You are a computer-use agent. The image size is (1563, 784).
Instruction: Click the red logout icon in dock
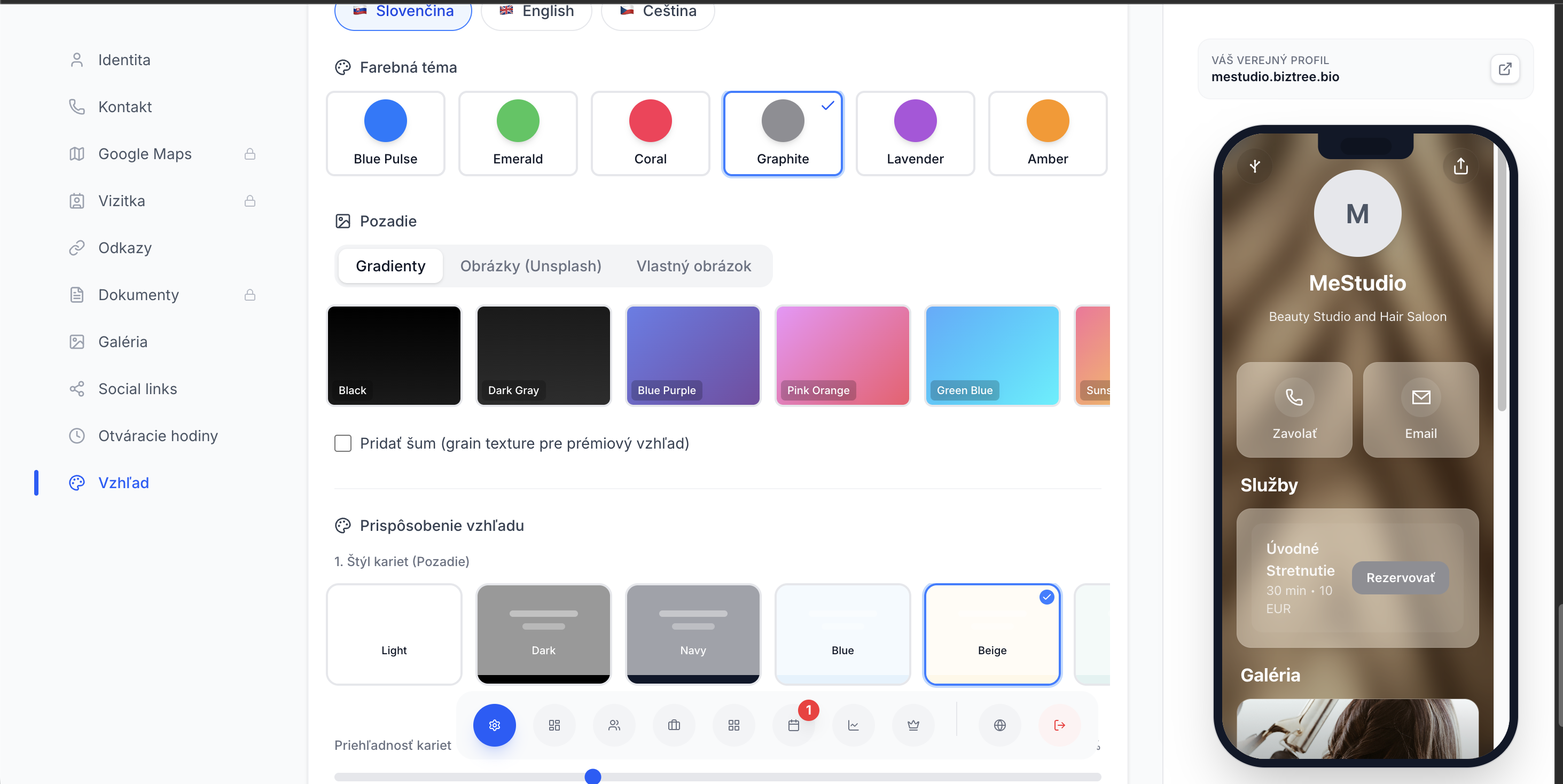[1059, 725]
